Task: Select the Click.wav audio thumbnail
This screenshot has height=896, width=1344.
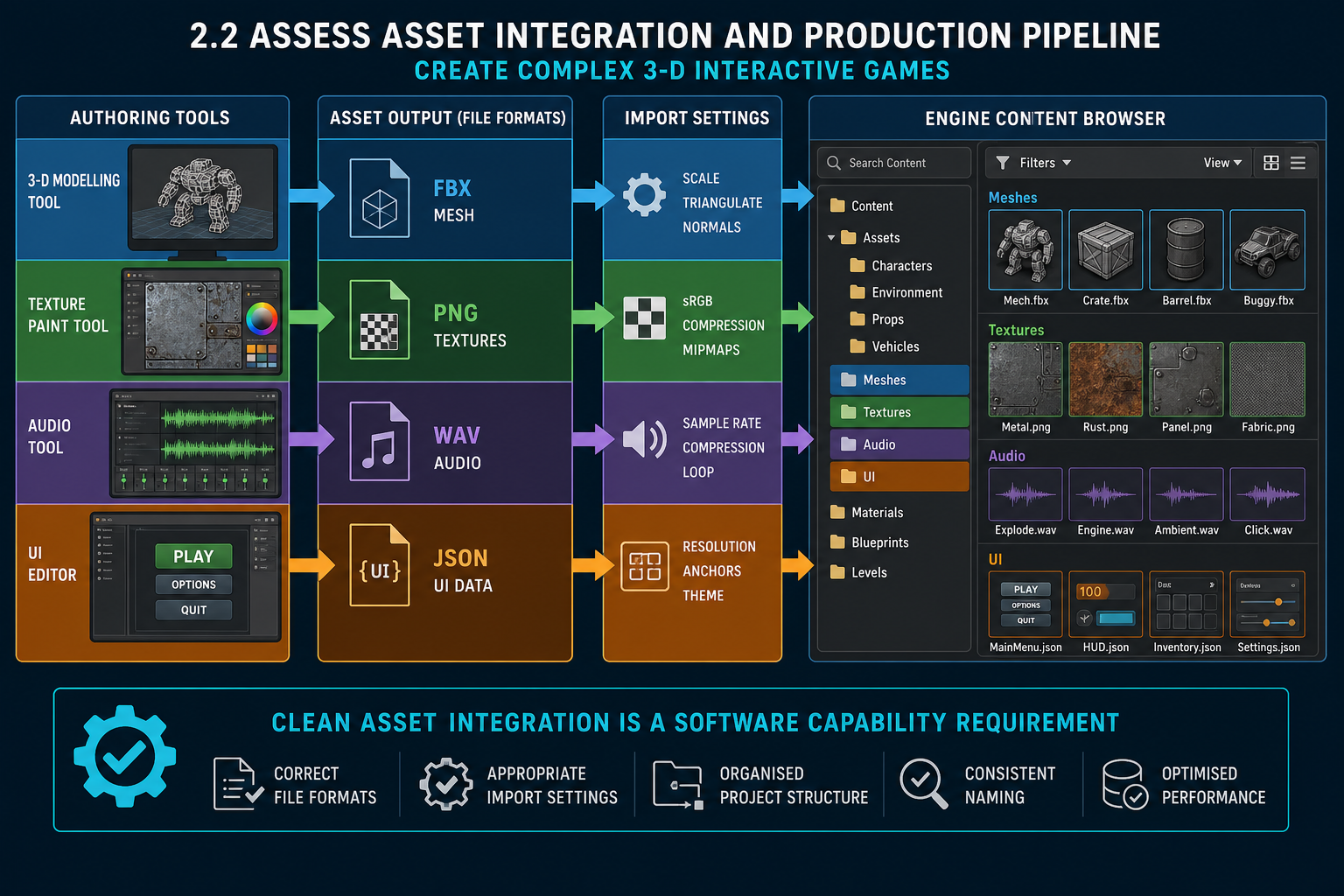Action: point(1268,494)
